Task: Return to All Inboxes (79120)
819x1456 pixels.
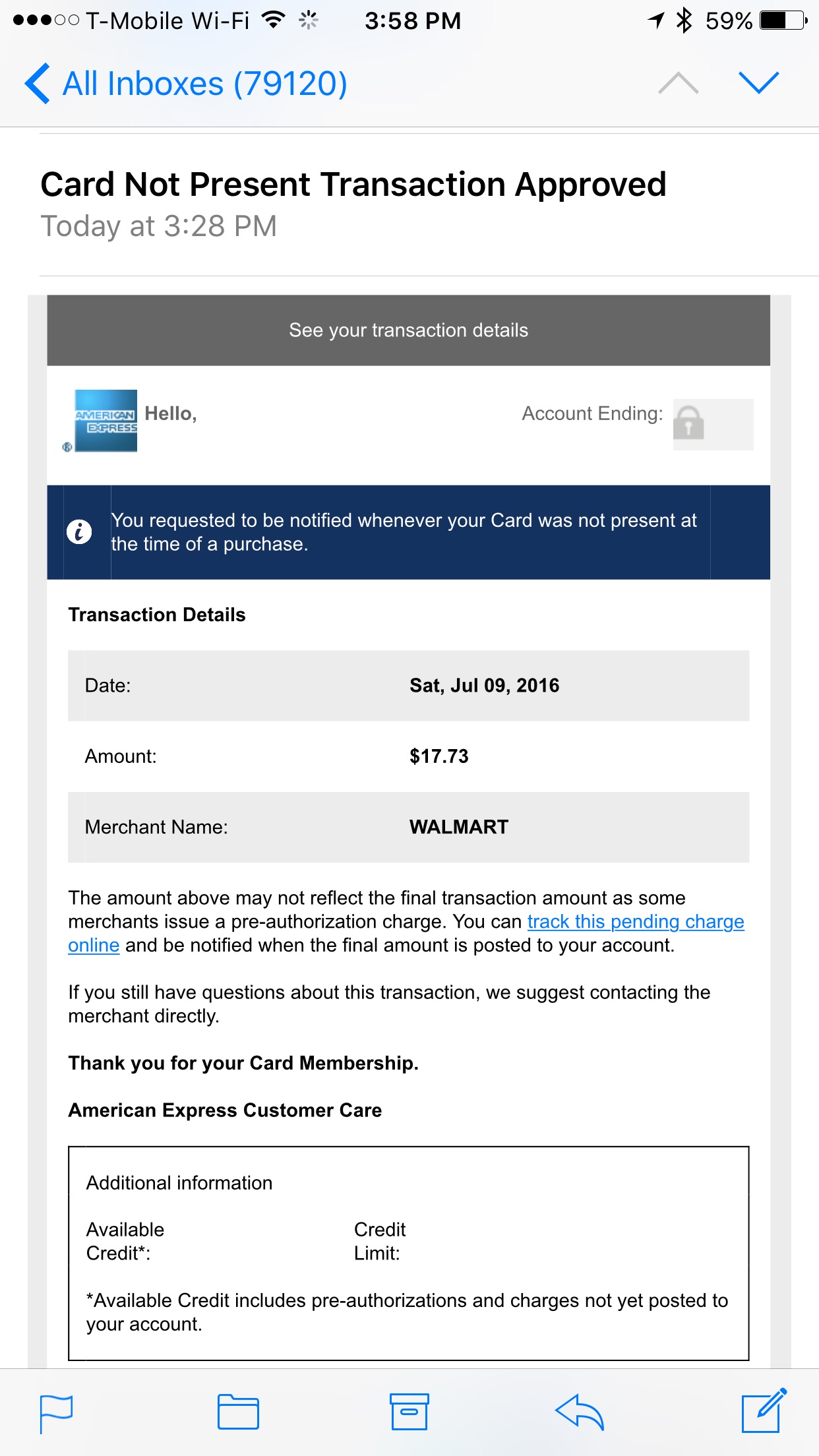Action: click(186, 84)
